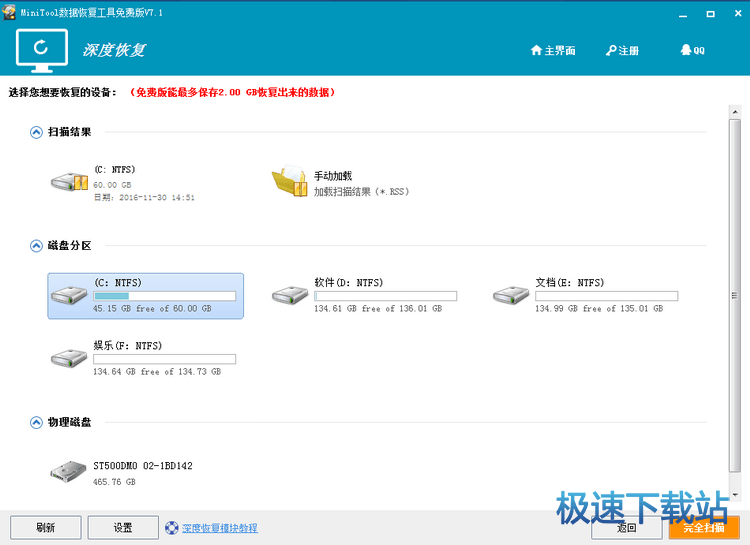Start the 完全扫描 full scan
The height and width of the screenshot is (545, 750).
[x=704, y=528]
